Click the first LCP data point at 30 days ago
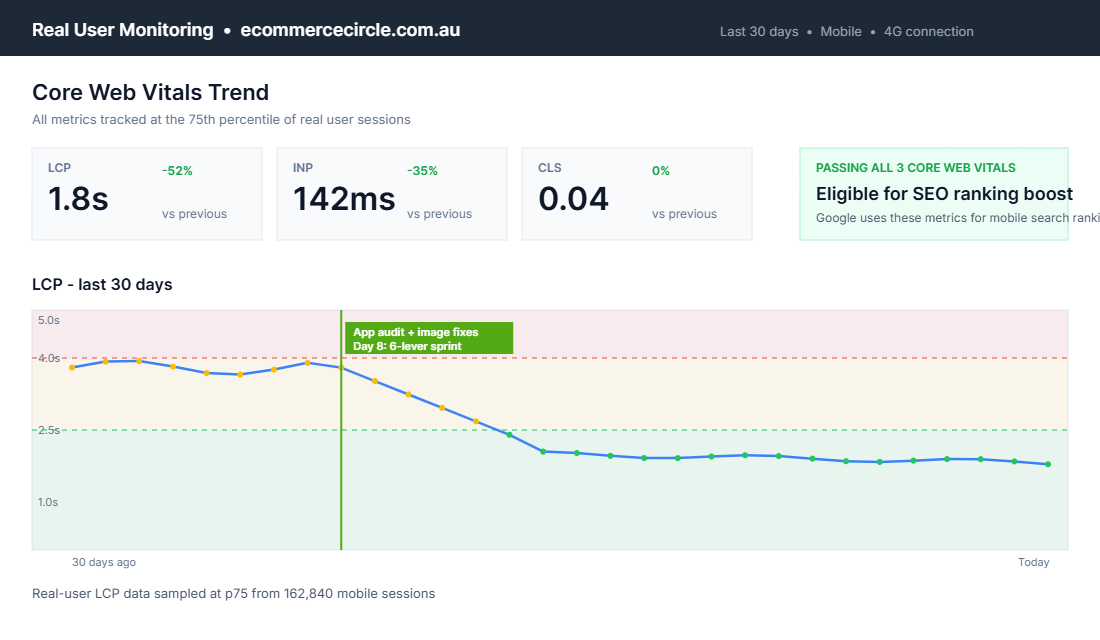Viewport: 1100px width, 640px height. [x=72, y=368]
